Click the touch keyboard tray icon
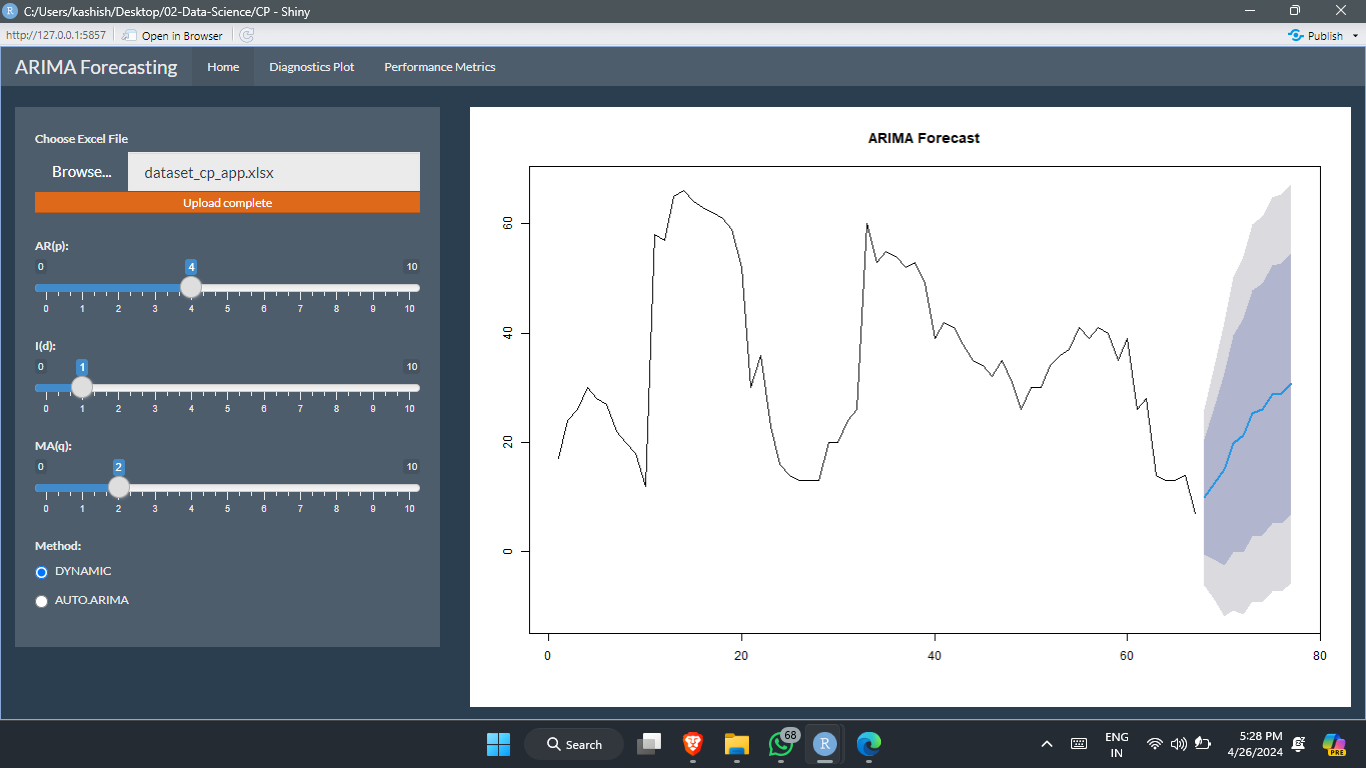This screenshot has width=1366, height=768. point(1079,744)
